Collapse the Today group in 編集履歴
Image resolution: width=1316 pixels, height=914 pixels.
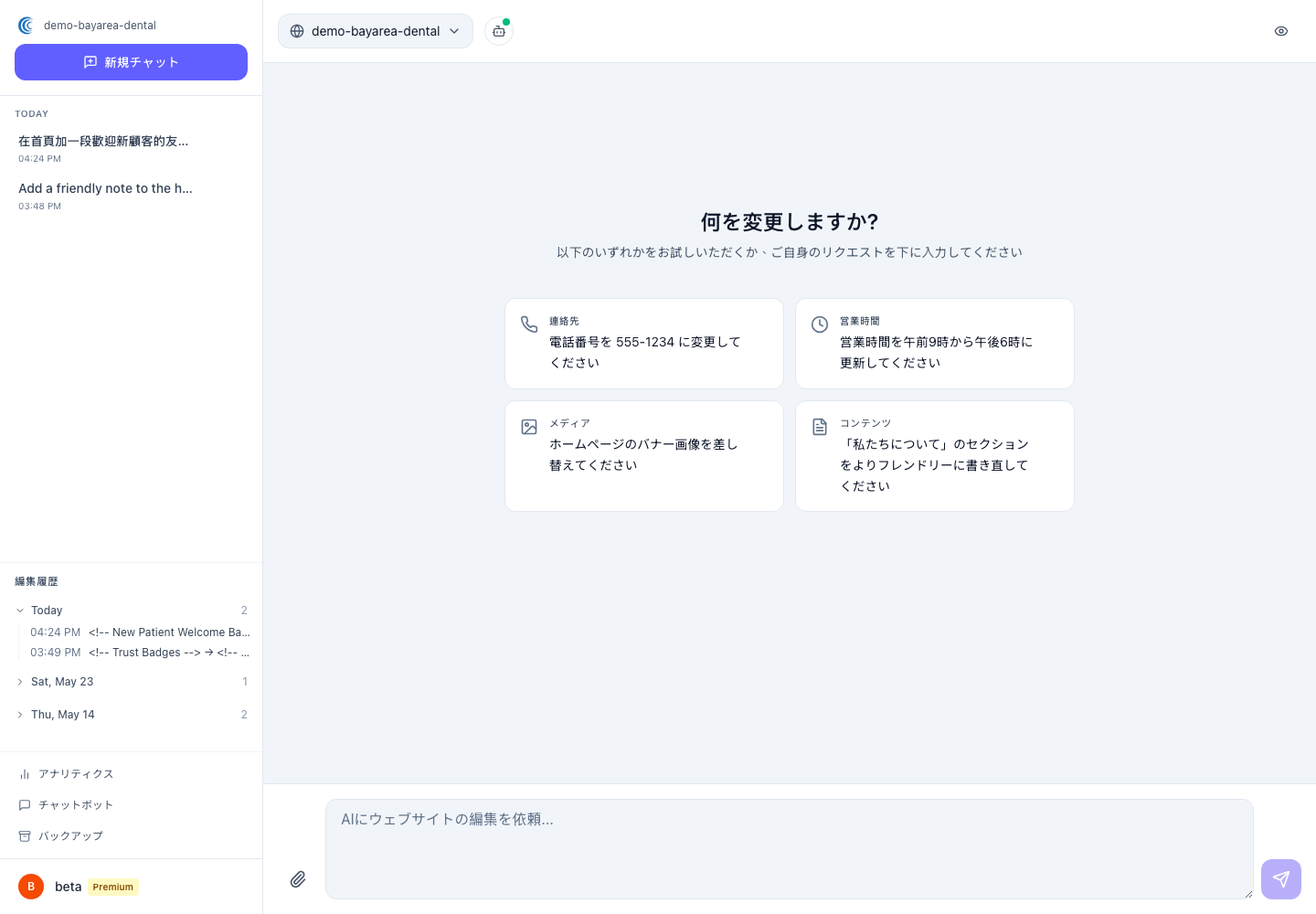click(131, 611)
